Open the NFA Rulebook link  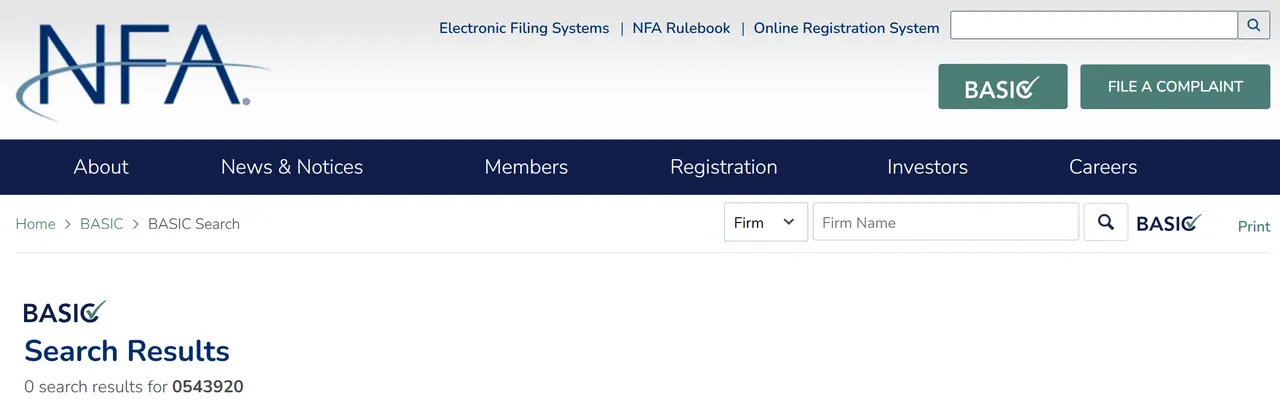(x=682, y=28)
